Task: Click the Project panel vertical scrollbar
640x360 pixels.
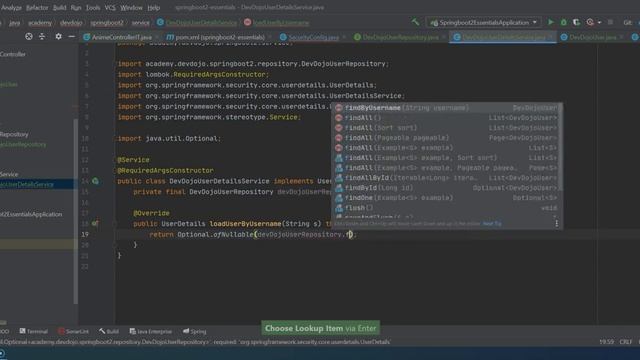Action: 75,211
